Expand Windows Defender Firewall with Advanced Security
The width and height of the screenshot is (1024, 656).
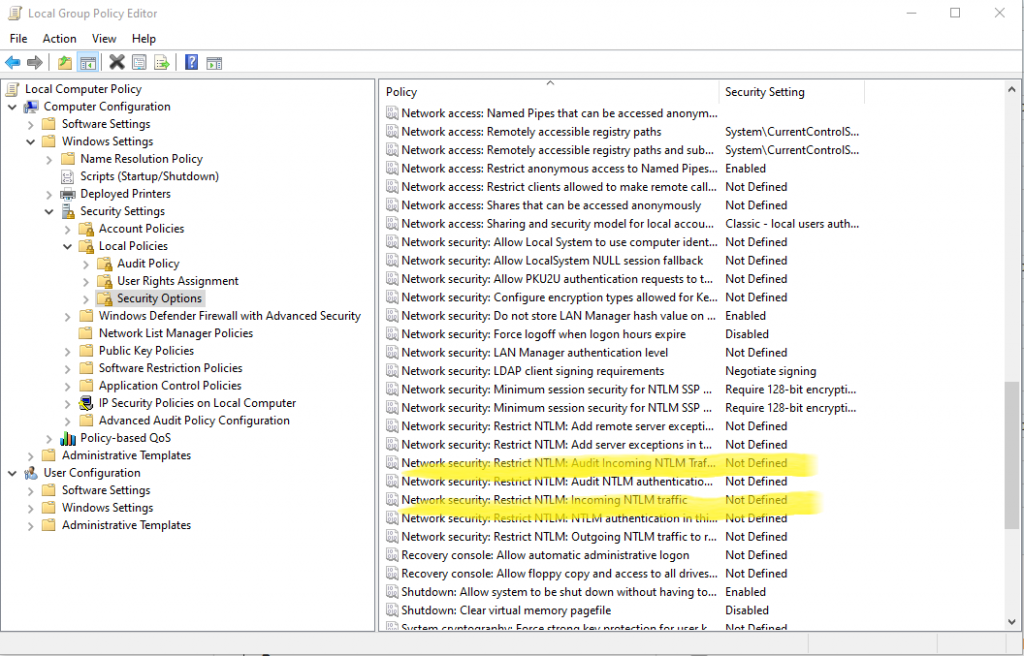pyautogui.click(x=66, y=315)
